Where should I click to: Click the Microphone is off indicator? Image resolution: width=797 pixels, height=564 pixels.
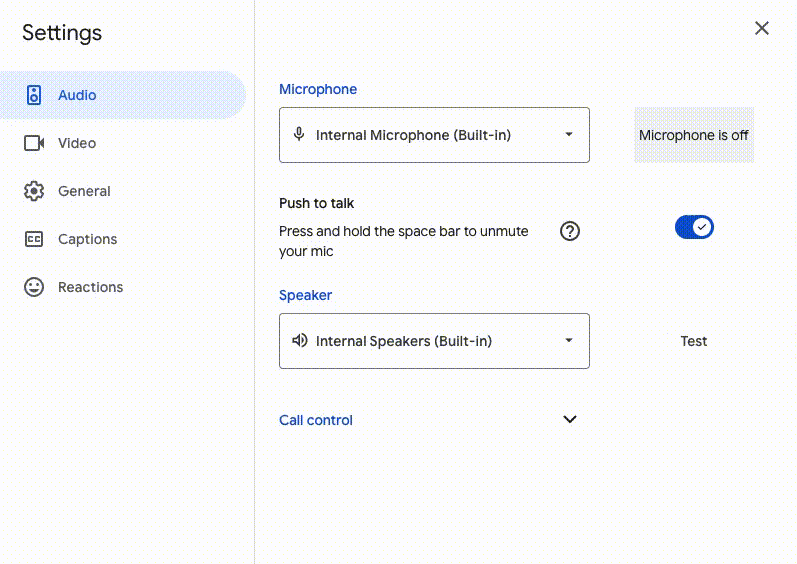click(694, 135)
